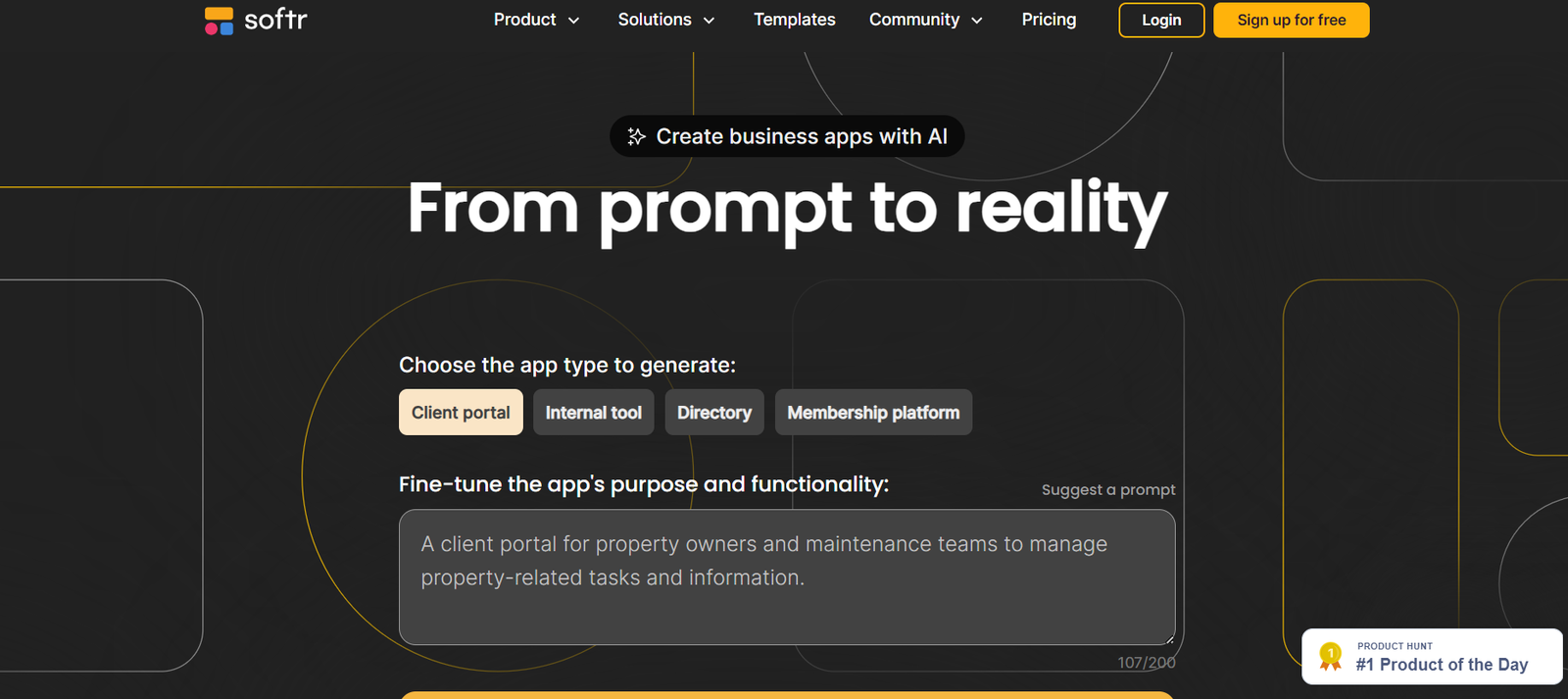This screenshot has width=1568, height=699.
Task: Select the Membership platform app type
Action: point(873,413)
